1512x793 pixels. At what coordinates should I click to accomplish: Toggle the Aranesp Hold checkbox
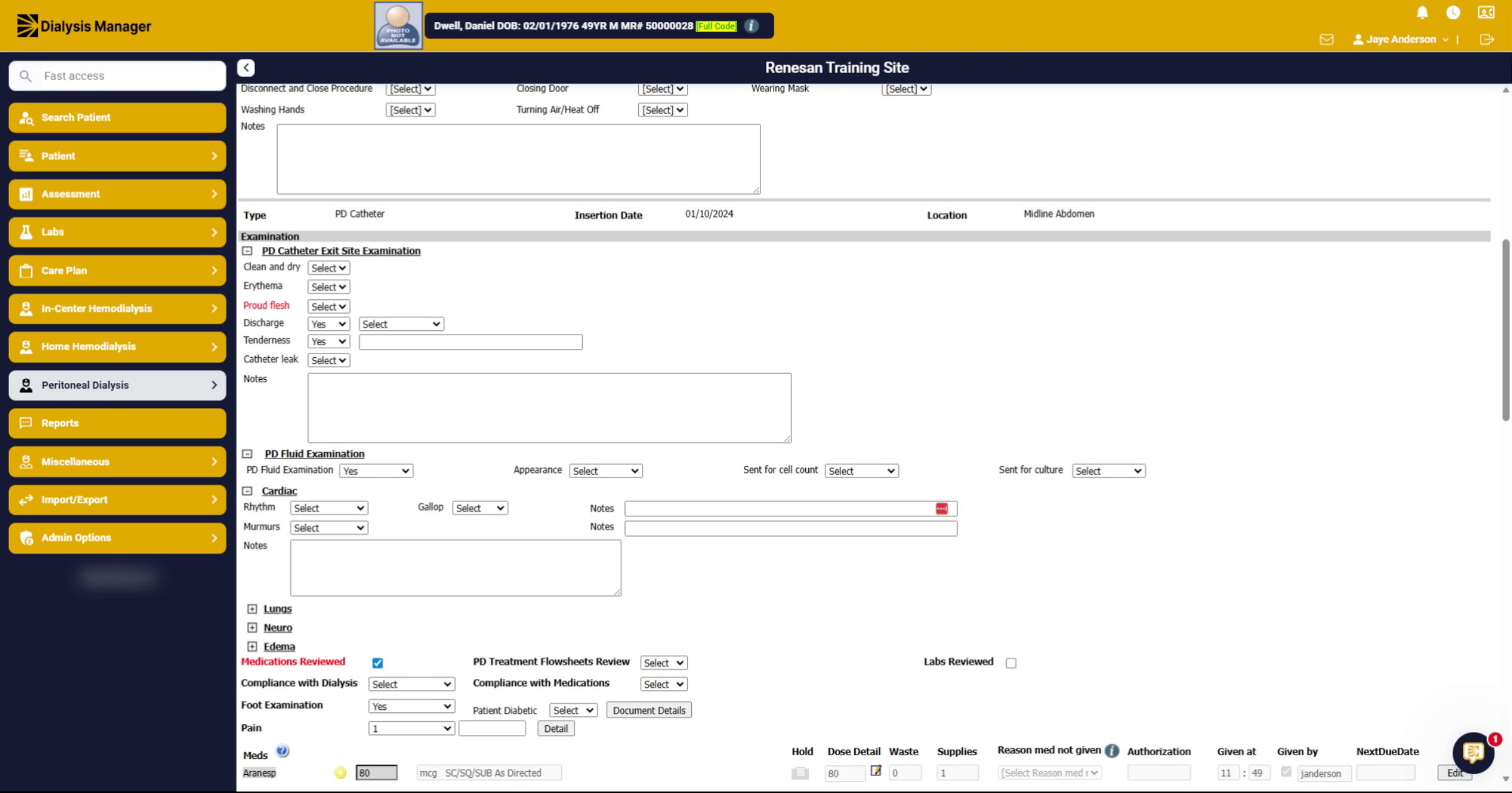pyautogui.click(x=800, y=773)
